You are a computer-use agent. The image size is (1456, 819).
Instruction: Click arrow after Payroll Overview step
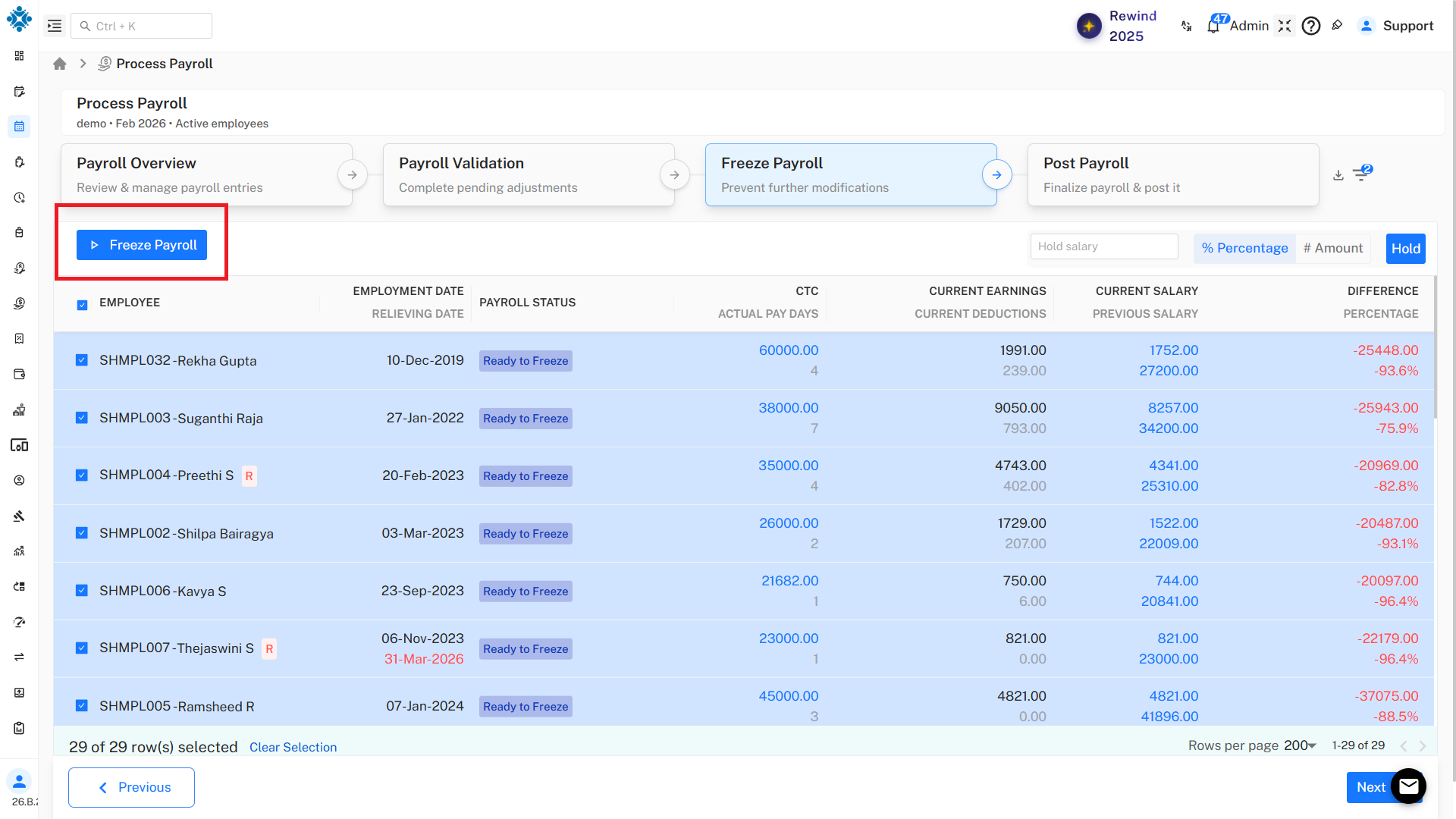352,174
